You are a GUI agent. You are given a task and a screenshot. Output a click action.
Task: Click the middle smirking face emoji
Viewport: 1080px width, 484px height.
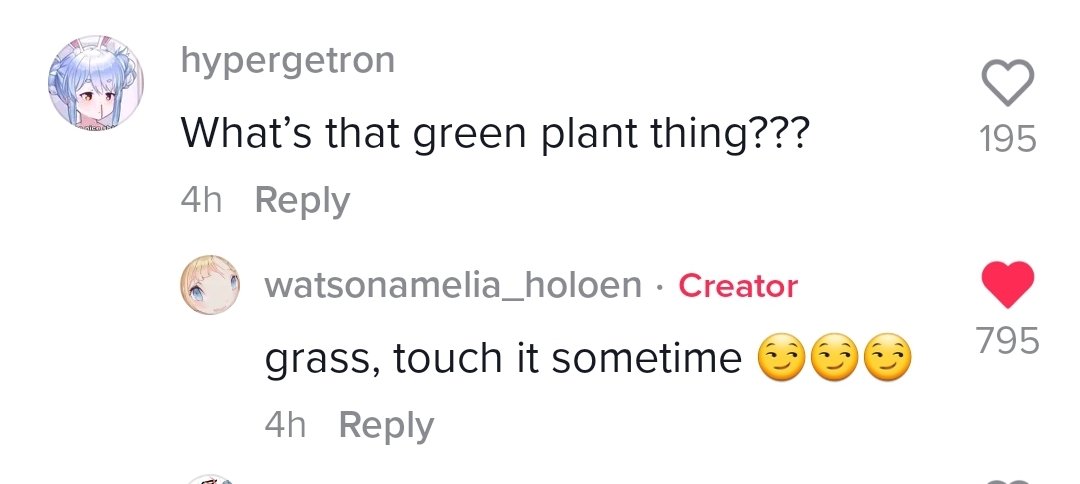tap(836, 359)
